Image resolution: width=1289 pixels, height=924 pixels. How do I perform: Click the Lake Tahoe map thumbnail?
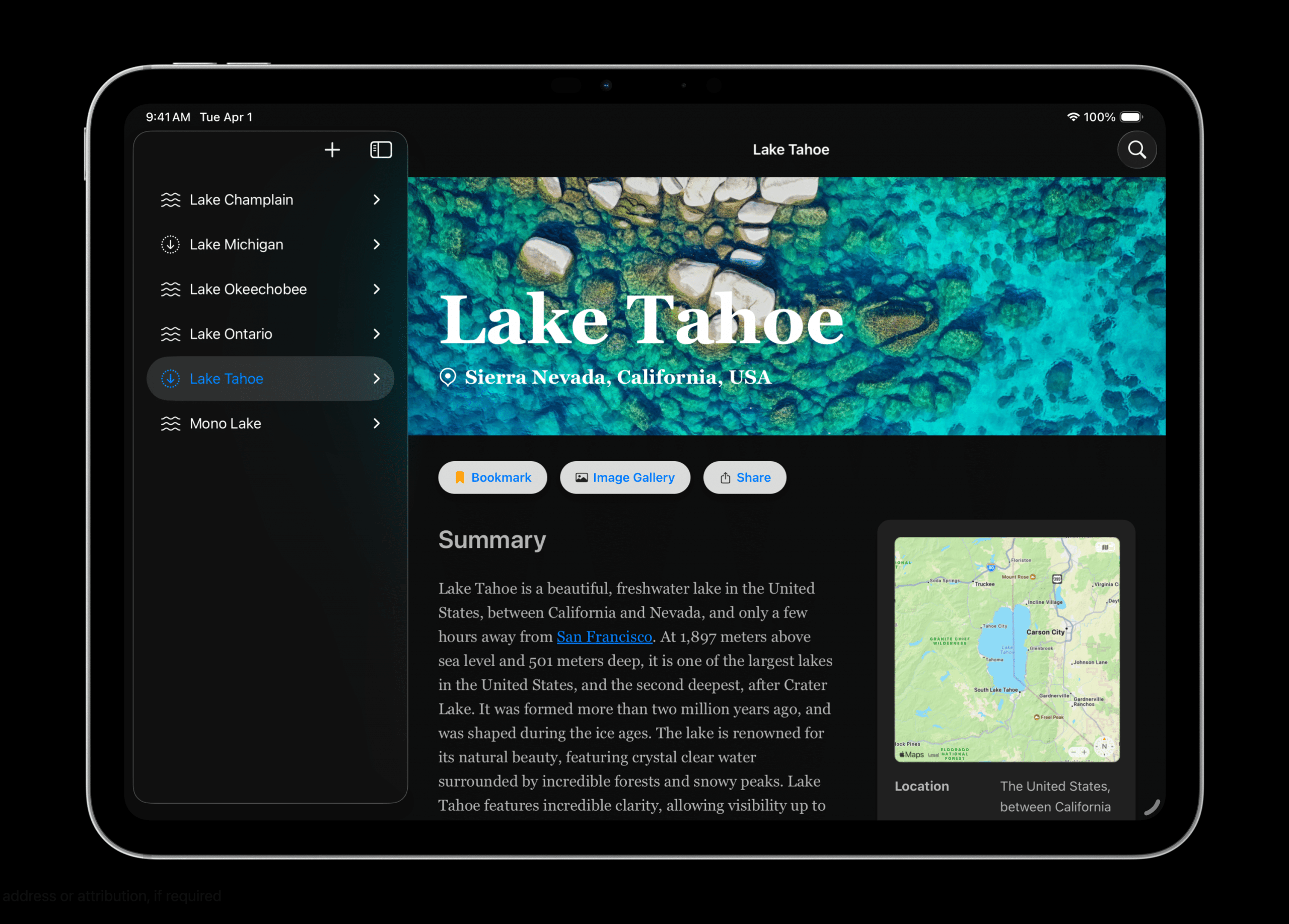[x=1007, y=650]
